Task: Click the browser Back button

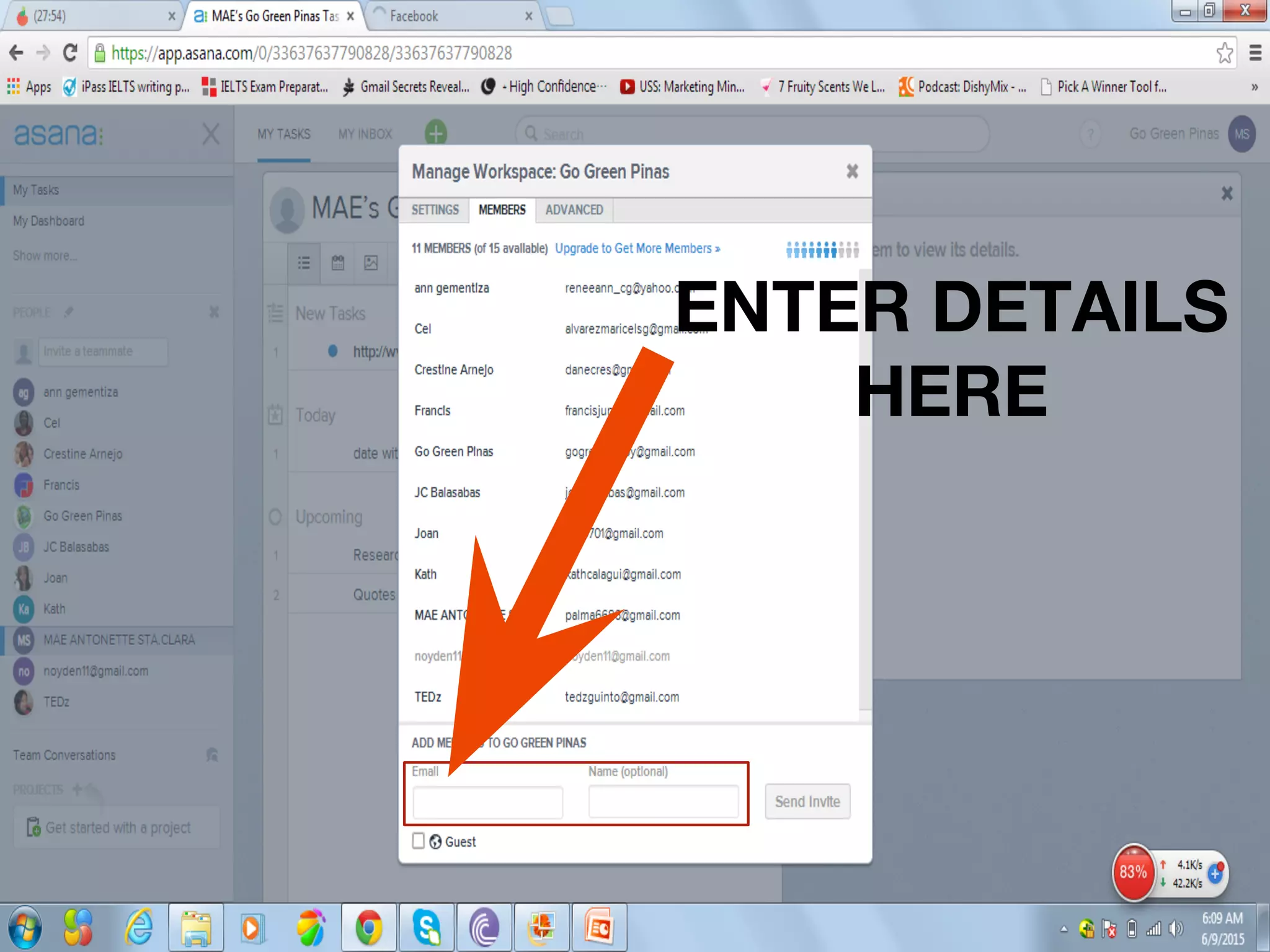Action: coord(16,53)
